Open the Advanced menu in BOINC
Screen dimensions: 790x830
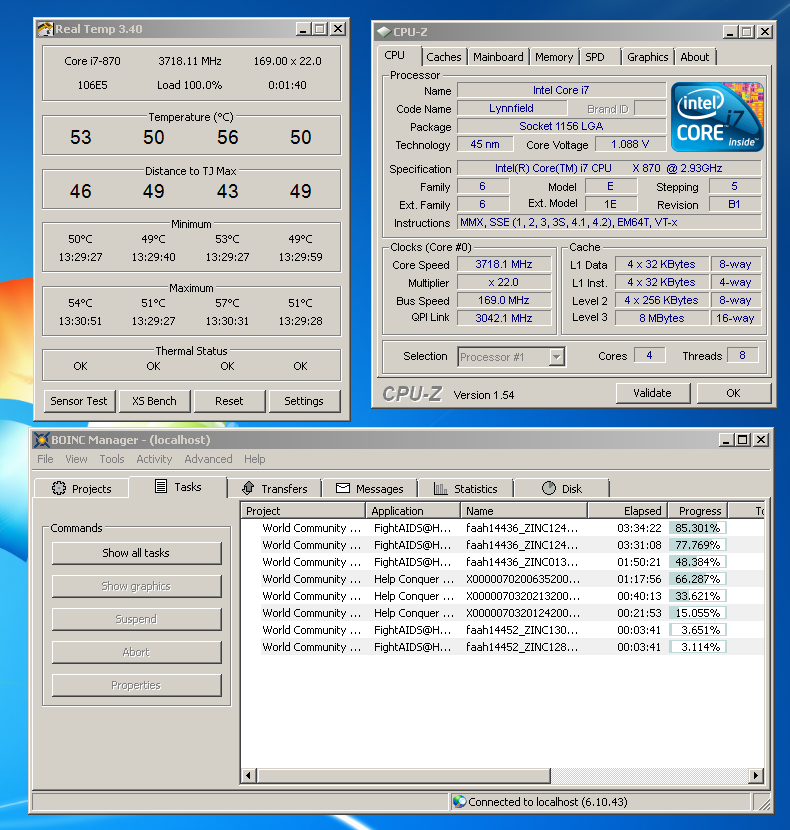pos(208,459)
